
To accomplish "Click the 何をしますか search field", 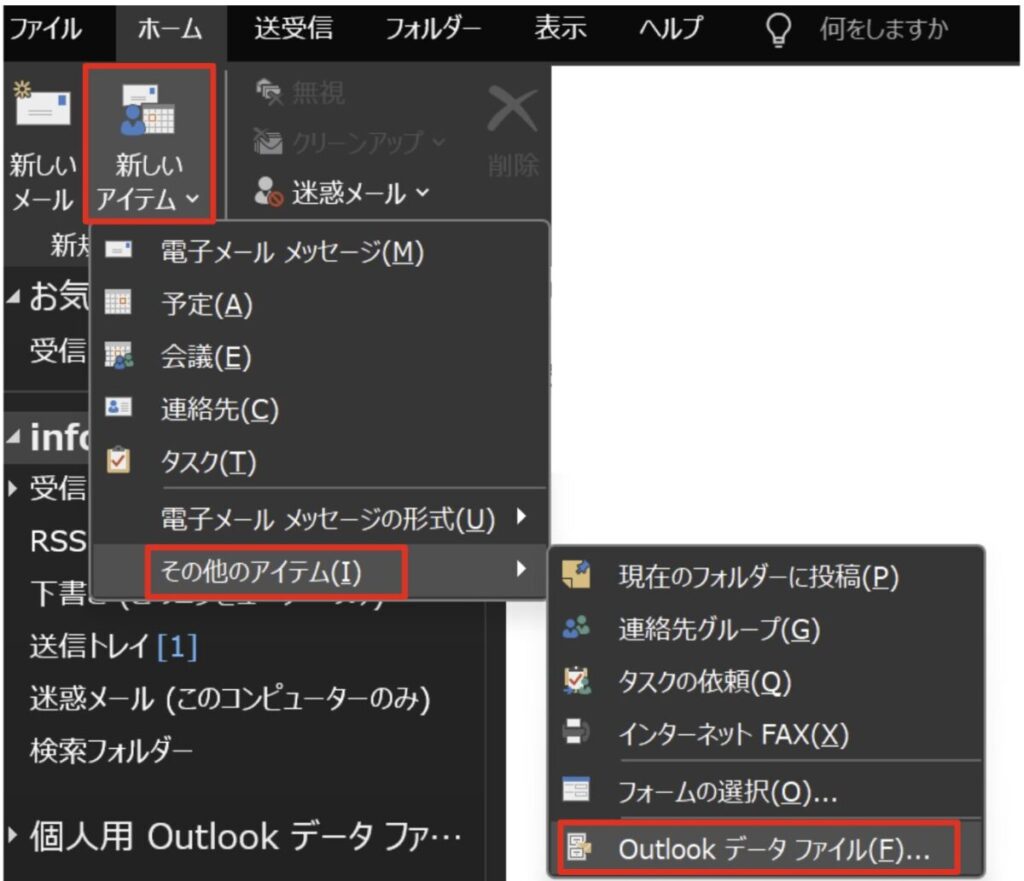I will pyautogui.click(x=882, y=29).
